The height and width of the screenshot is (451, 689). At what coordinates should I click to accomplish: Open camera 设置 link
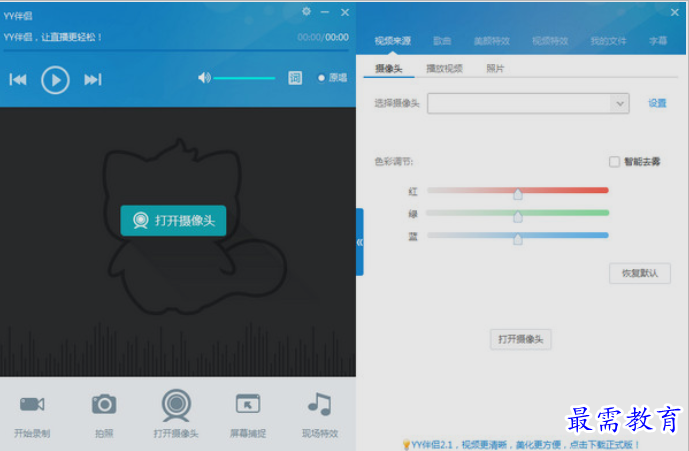pos(657,103)
